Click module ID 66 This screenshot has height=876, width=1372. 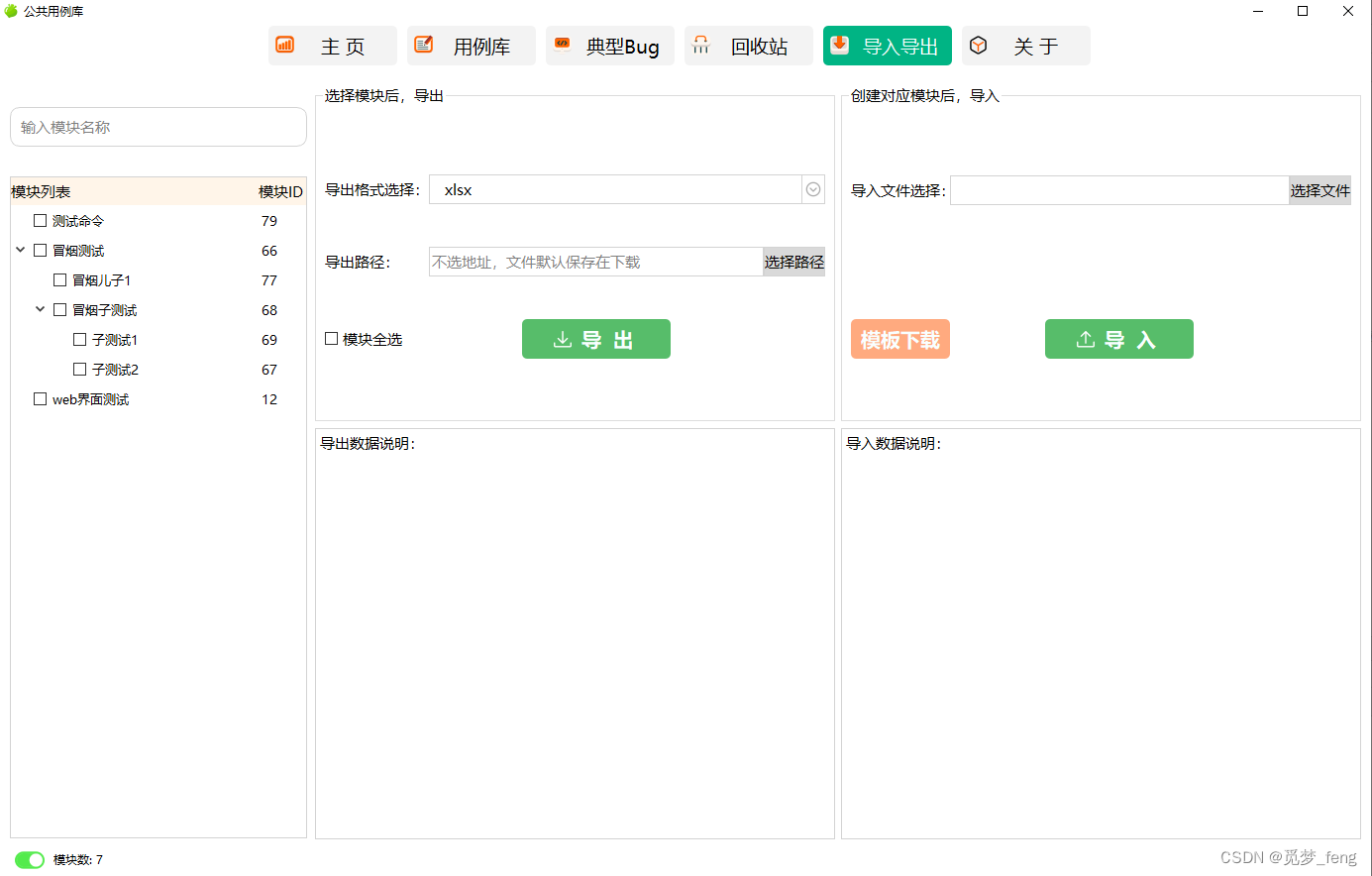[x=269, y=251]
